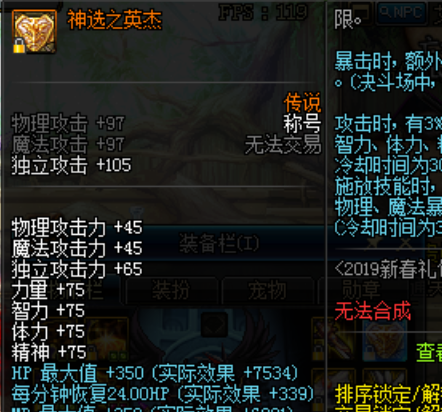Switch to the 装扮 tab

(x=171, y=290)
